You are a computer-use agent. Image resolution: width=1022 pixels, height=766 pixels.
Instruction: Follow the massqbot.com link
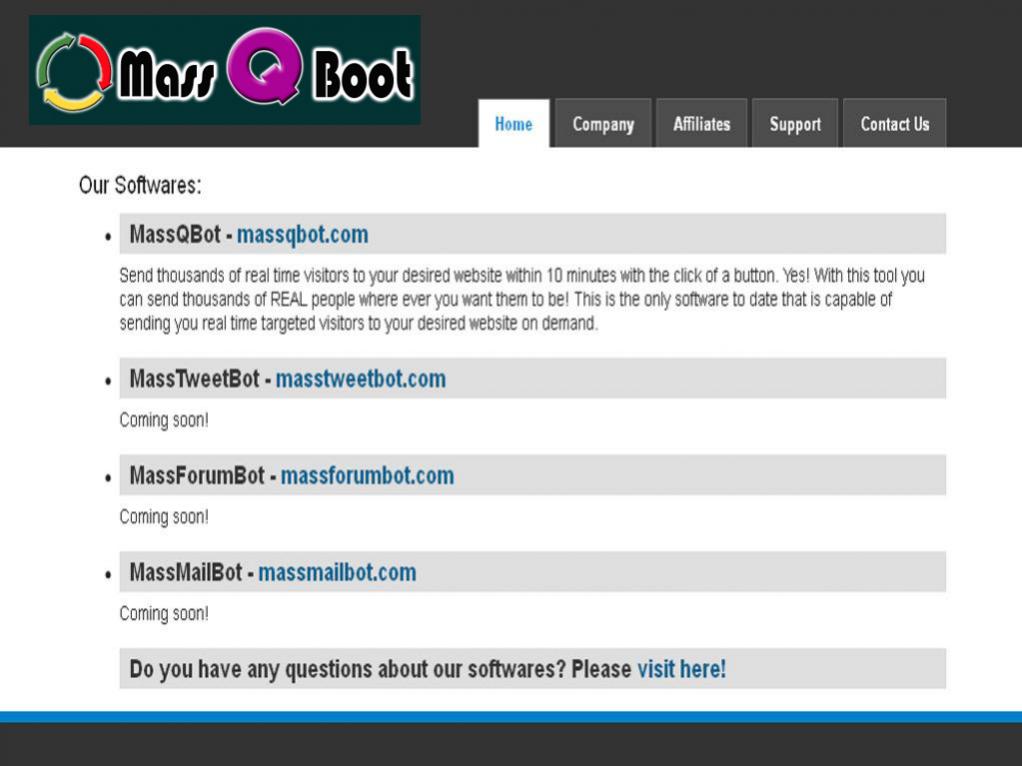pos(302,235)
